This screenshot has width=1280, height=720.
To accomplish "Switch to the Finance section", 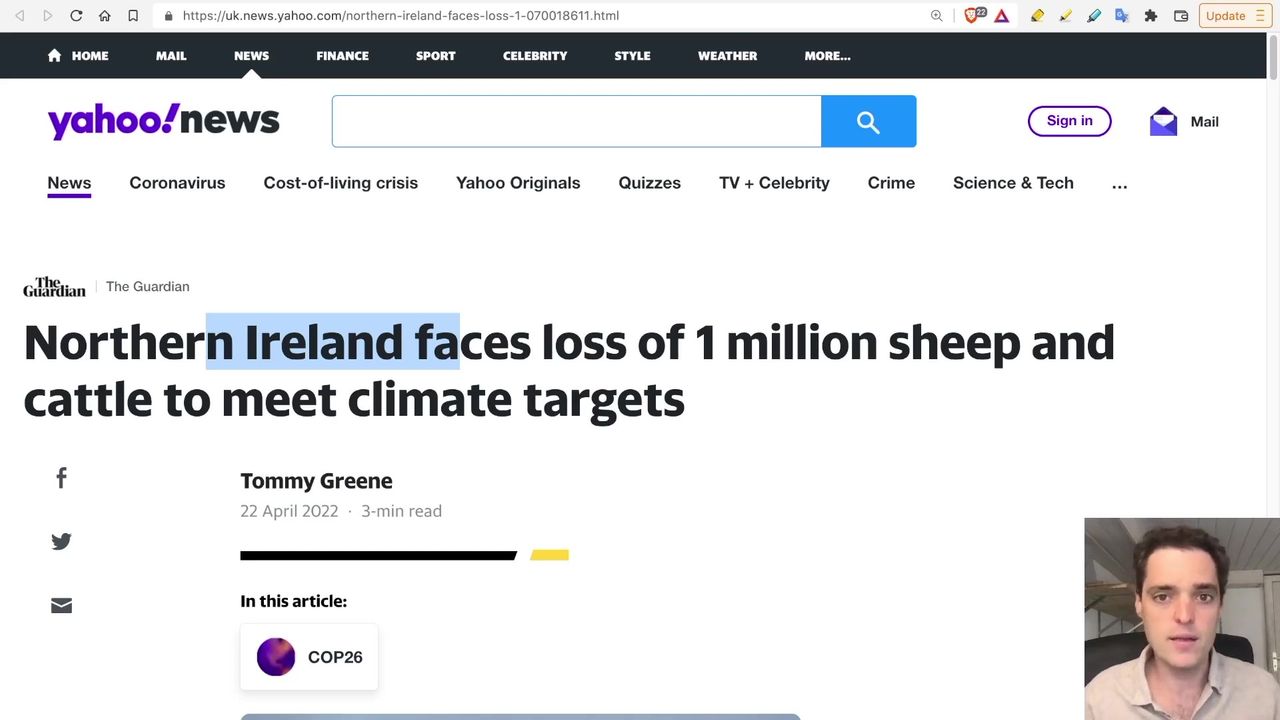I will (342, 56).
